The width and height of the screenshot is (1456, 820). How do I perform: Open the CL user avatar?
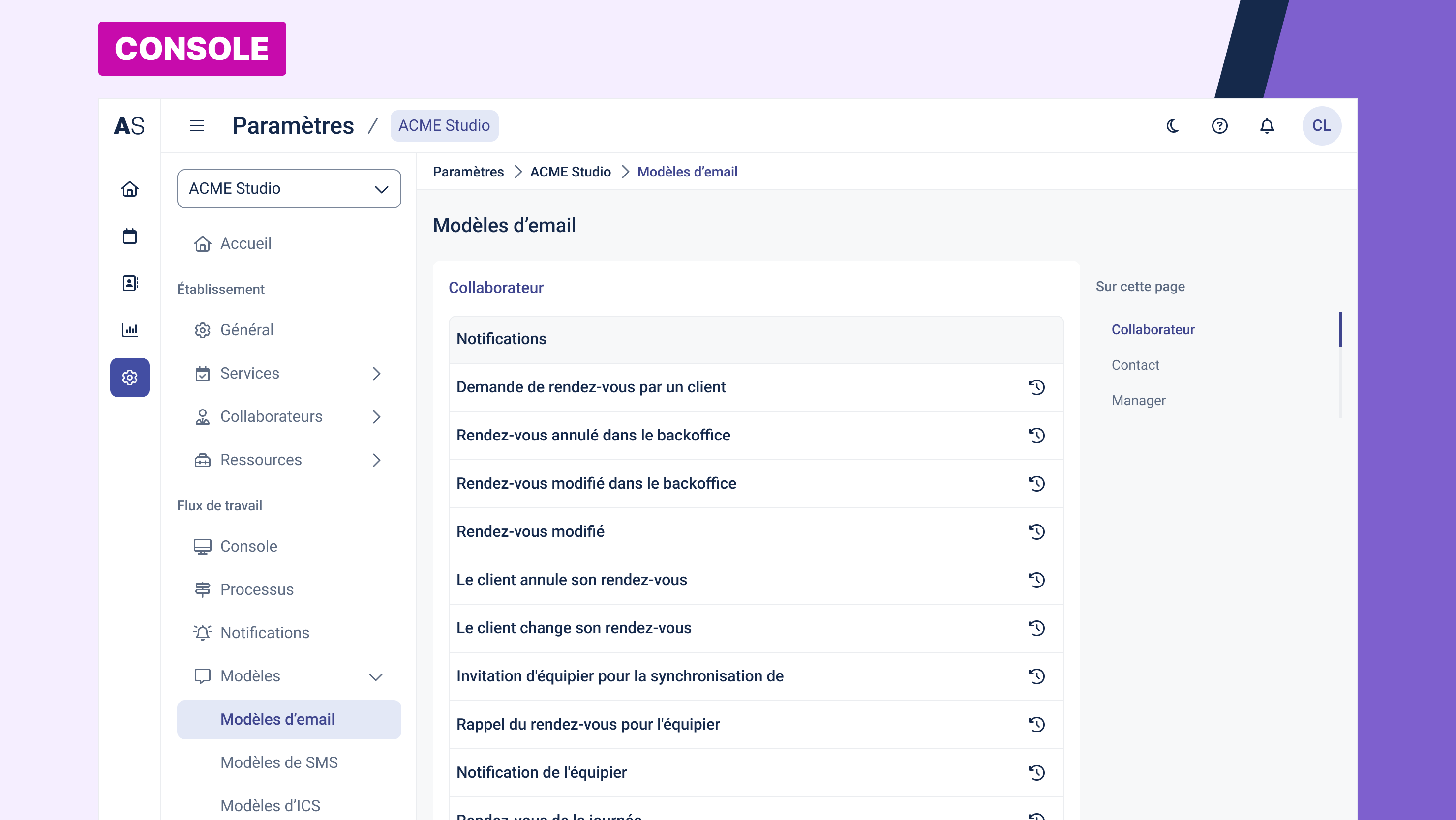pos(1321,125)
